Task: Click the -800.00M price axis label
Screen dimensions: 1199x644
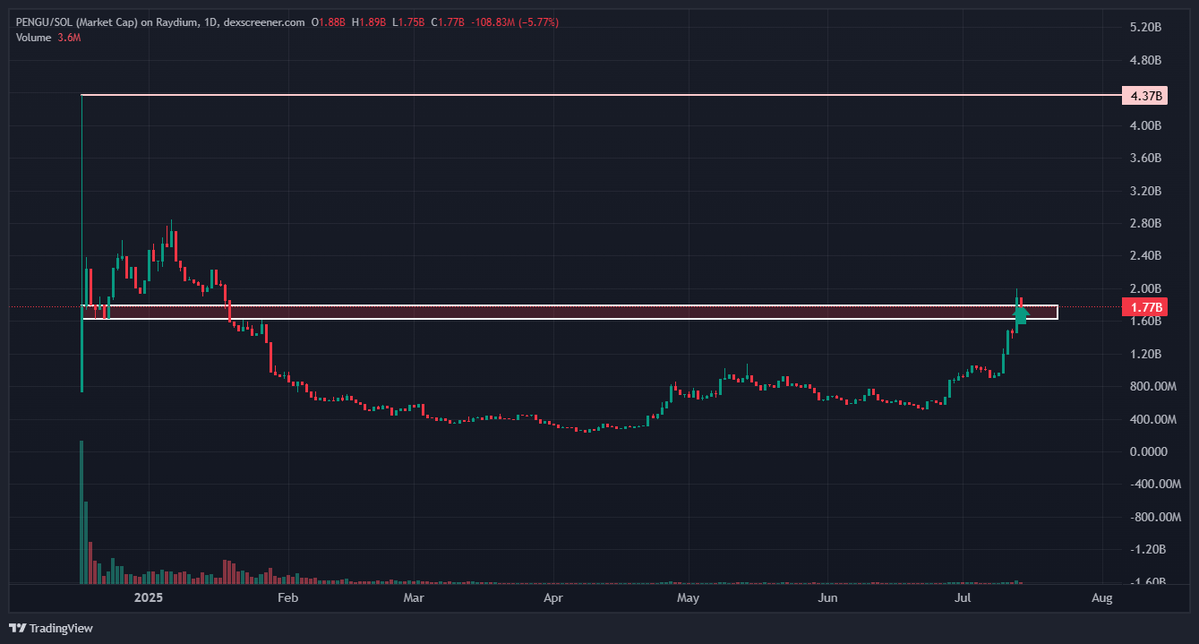Action: (x=1155, y=517)
